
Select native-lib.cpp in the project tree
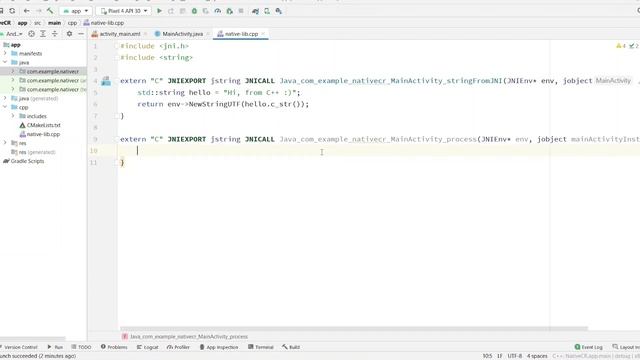(40, 134)
